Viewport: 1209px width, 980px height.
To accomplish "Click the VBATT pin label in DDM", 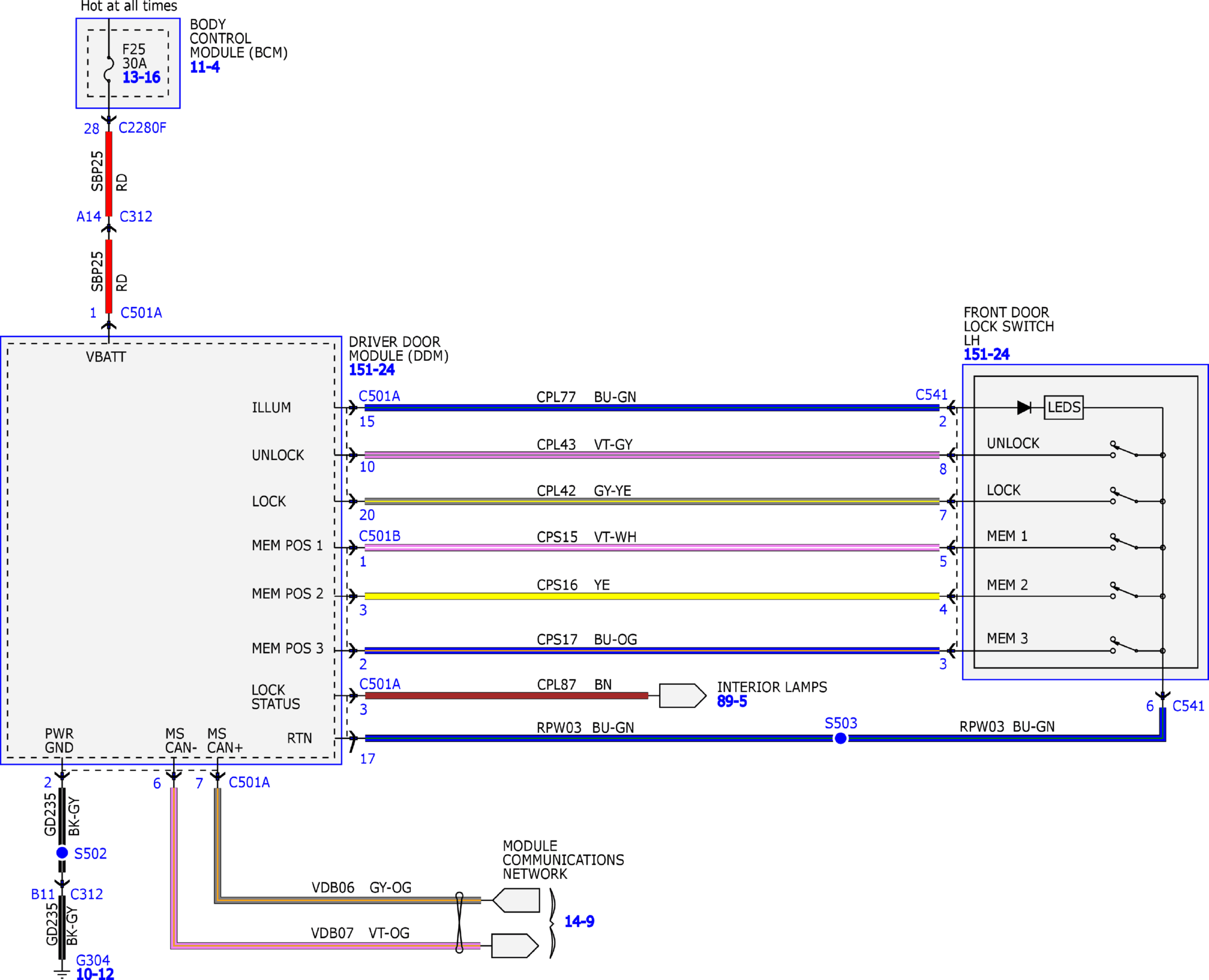I will point(106,357).
